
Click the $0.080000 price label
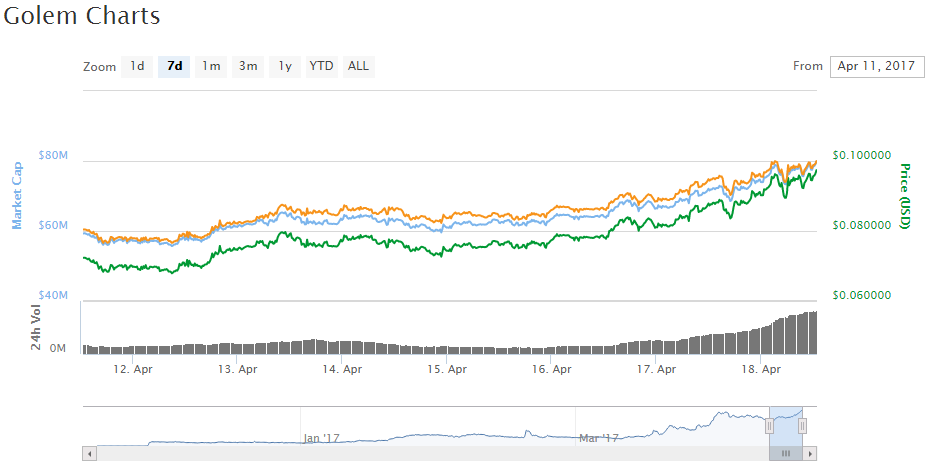[x=861, y=225]
